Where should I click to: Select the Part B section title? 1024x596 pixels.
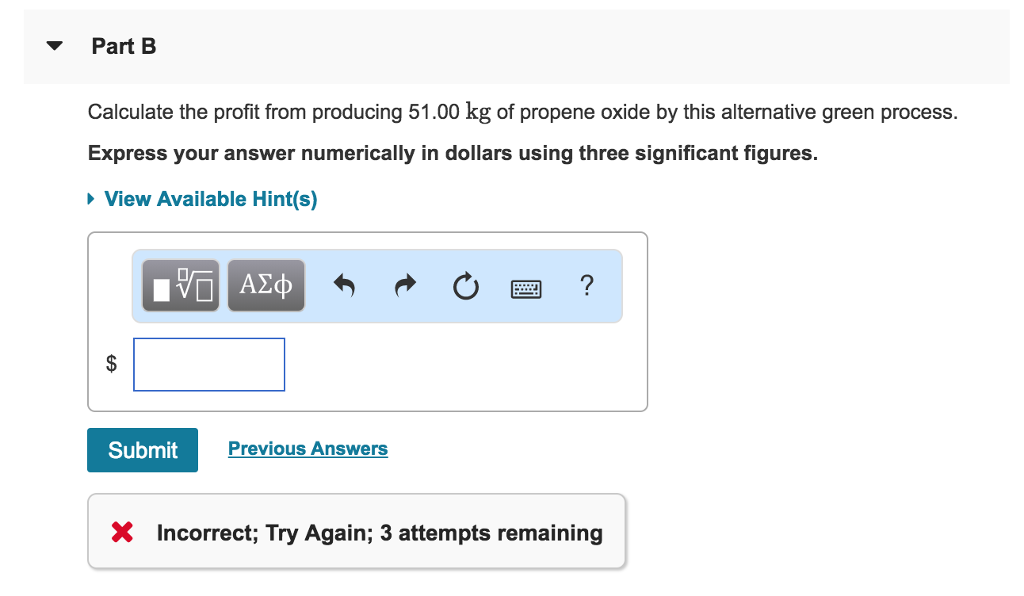click(123, 46)
